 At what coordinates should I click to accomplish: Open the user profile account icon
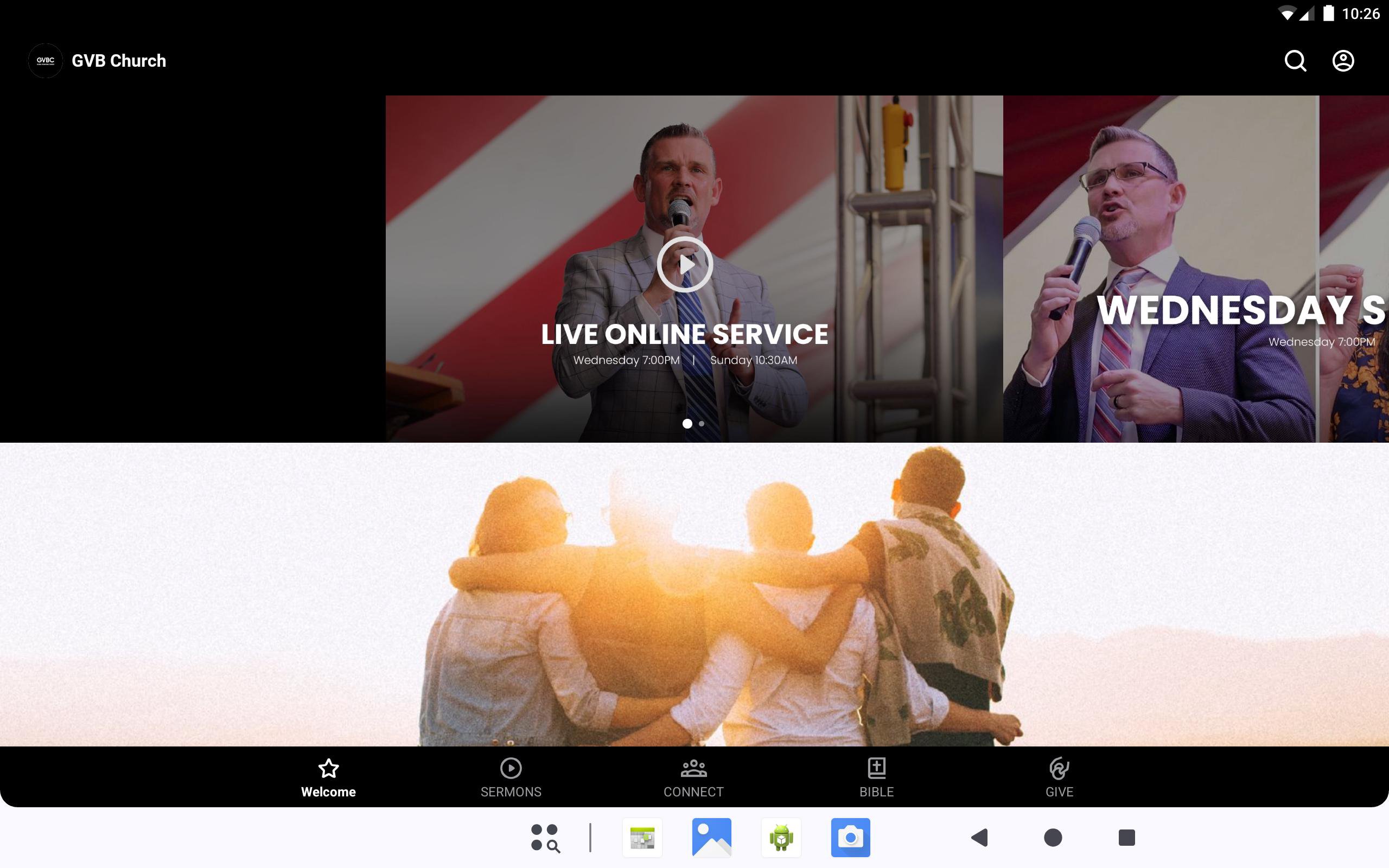point(1342,61)
